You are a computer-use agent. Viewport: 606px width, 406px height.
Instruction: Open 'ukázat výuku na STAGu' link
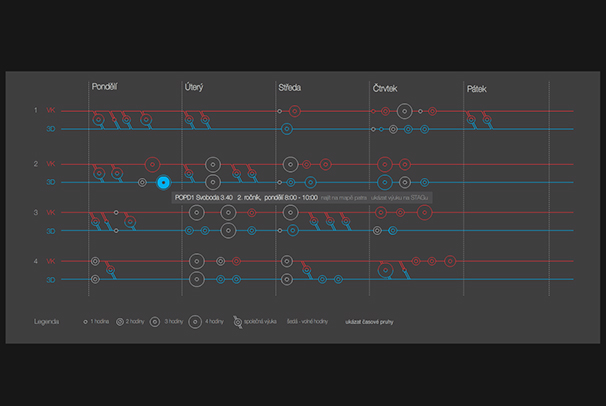coord(393,198)
